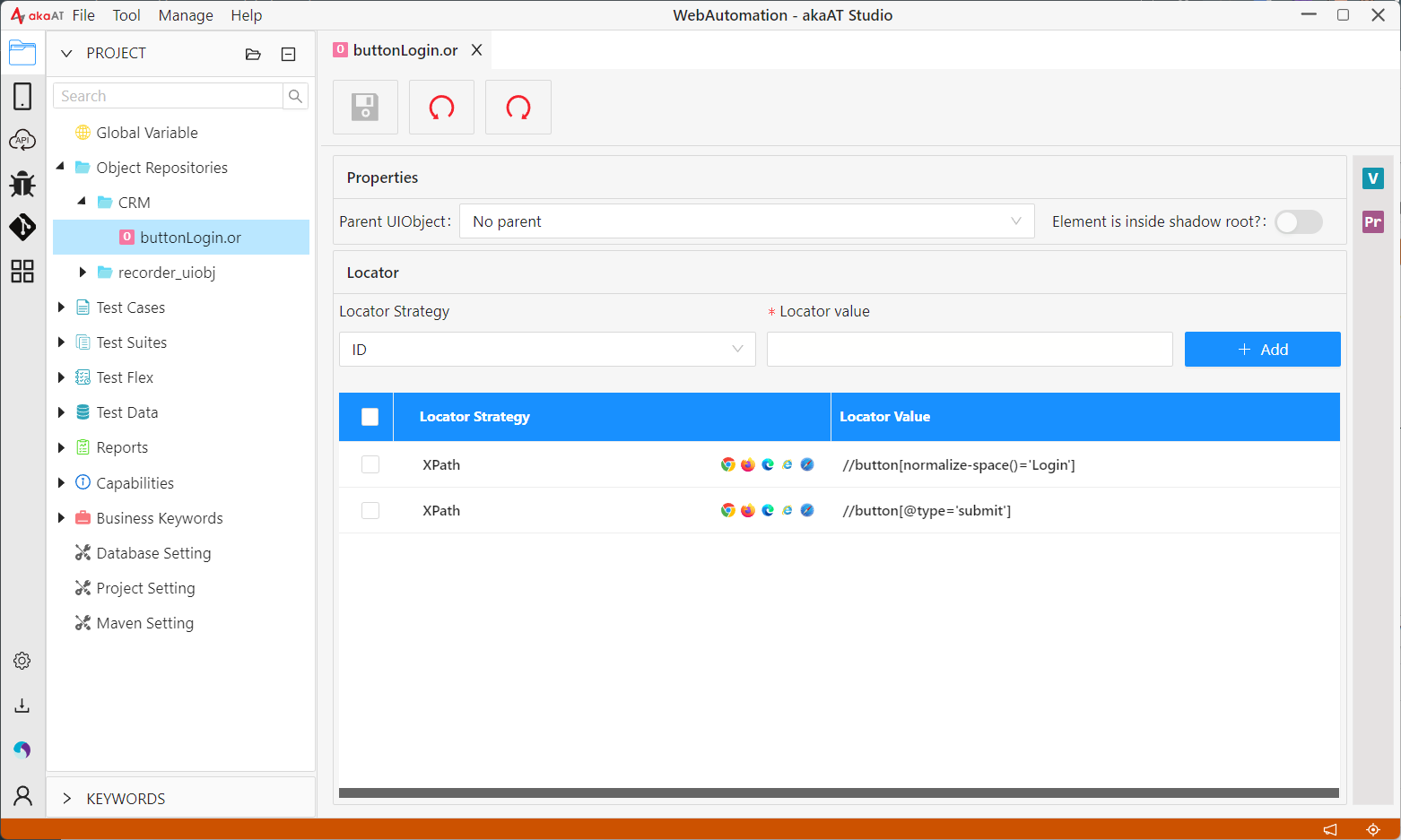Open the API cloud sidebar icon
Viewport: 1401px width, 840px height.
(22, 140)
